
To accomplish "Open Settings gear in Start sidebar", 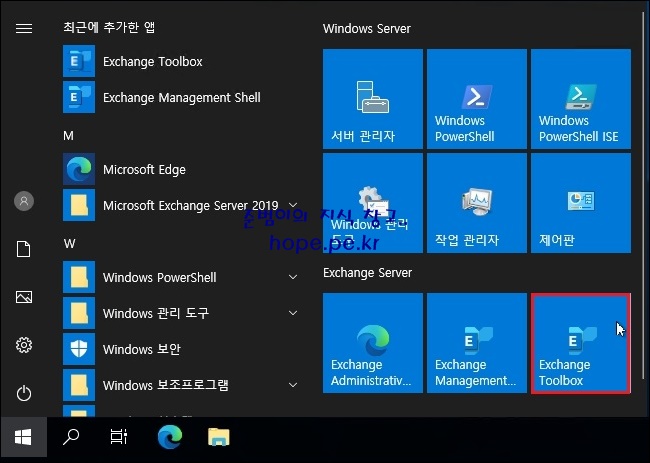I will [x=24, y=345].
